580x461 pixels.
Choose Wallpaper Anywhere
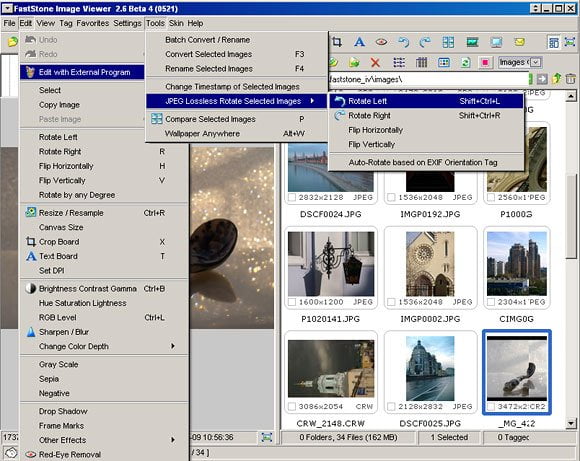pos(237,134)
